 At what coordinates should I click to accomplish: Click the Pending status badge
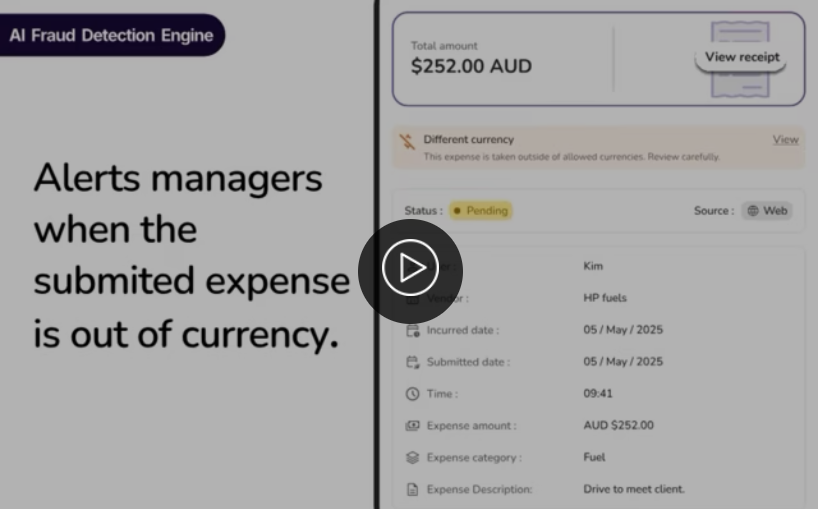[480, 211]
